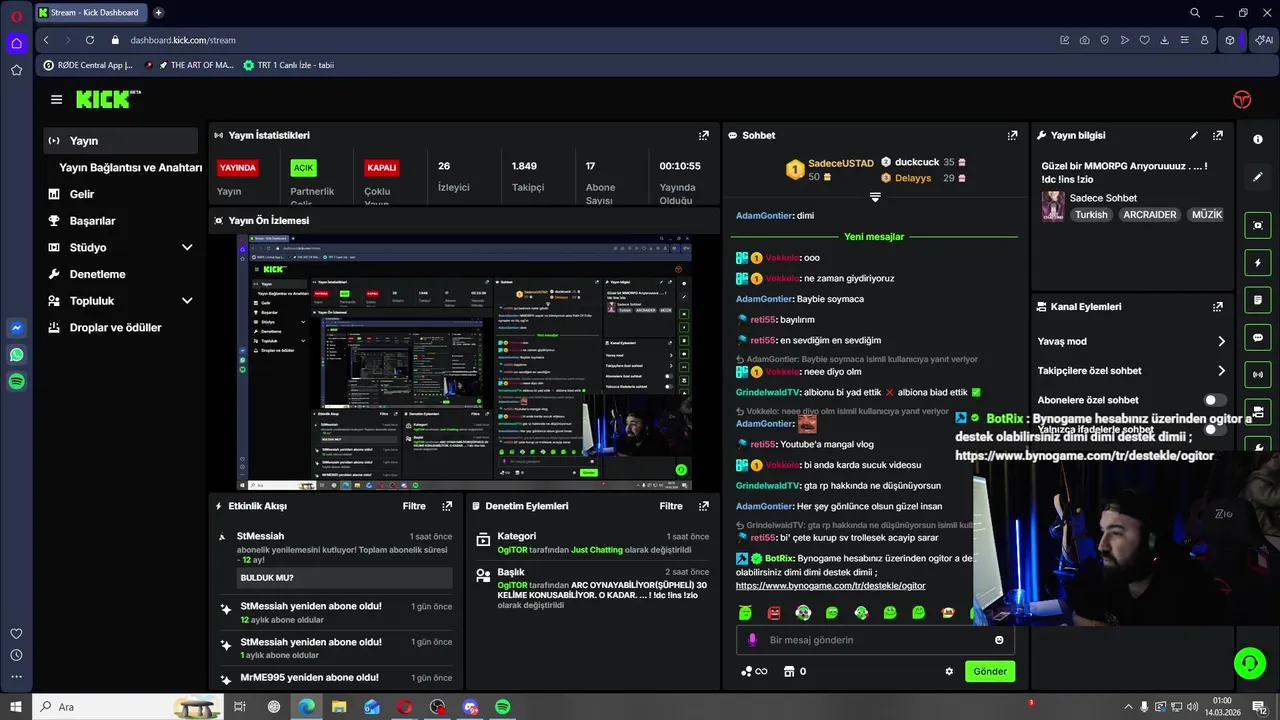
Task: Pop out the Kanal Eylemleri panel
Action: [x=1218, y=307]
